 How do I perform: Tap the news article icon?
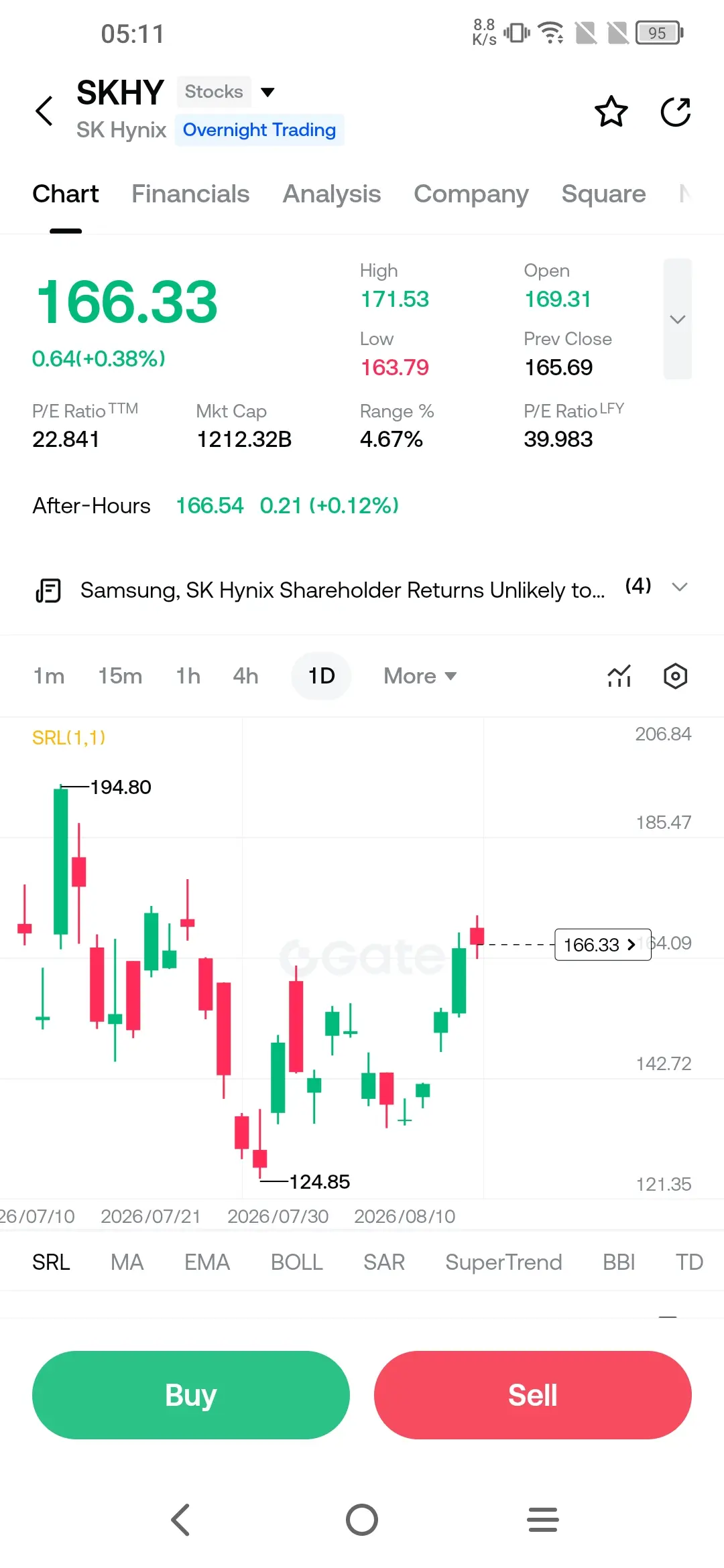[x=48, y=590]
